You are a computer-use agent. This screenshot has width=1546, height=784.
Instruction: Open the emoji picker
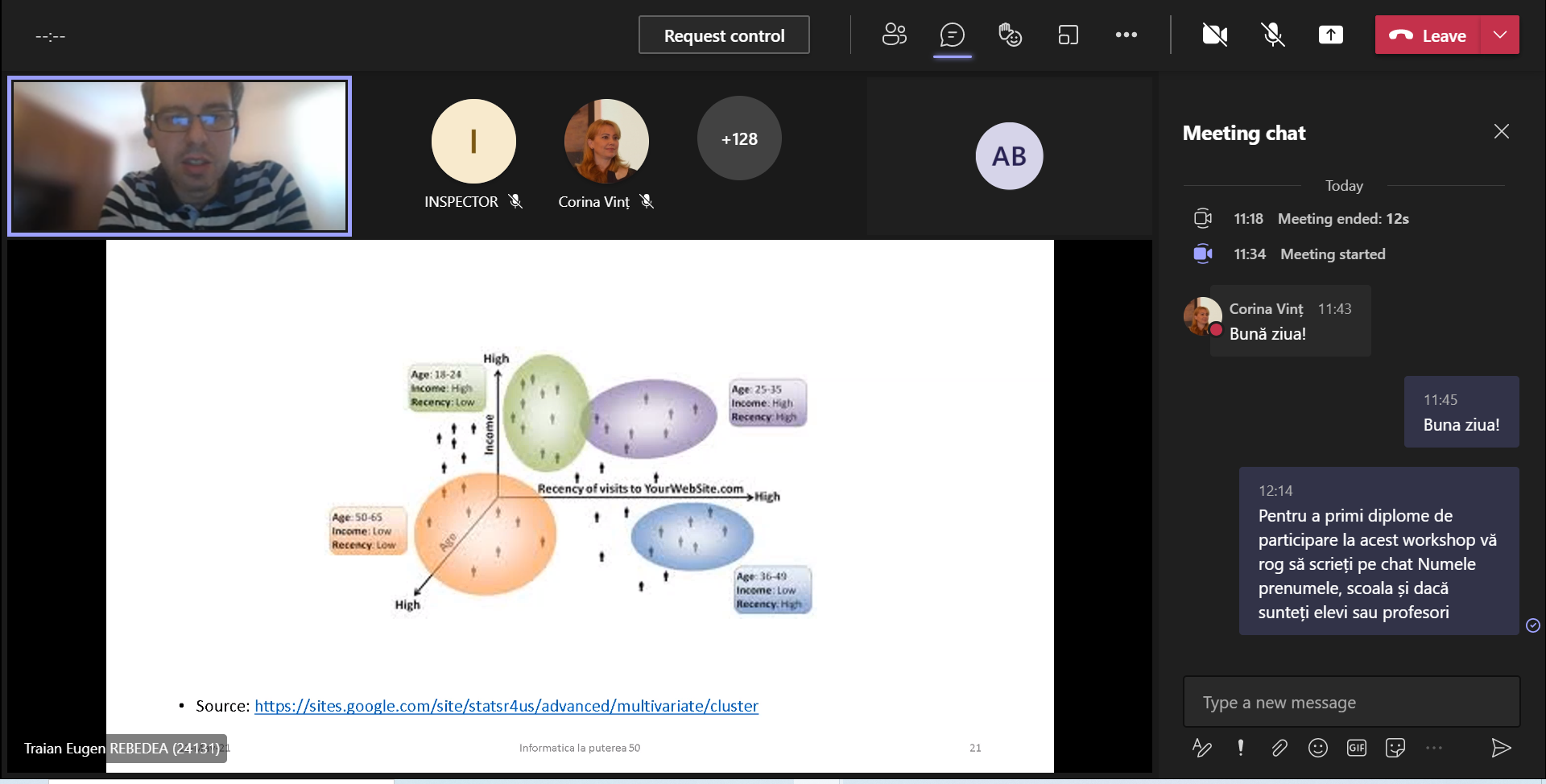pos(1317,748)
